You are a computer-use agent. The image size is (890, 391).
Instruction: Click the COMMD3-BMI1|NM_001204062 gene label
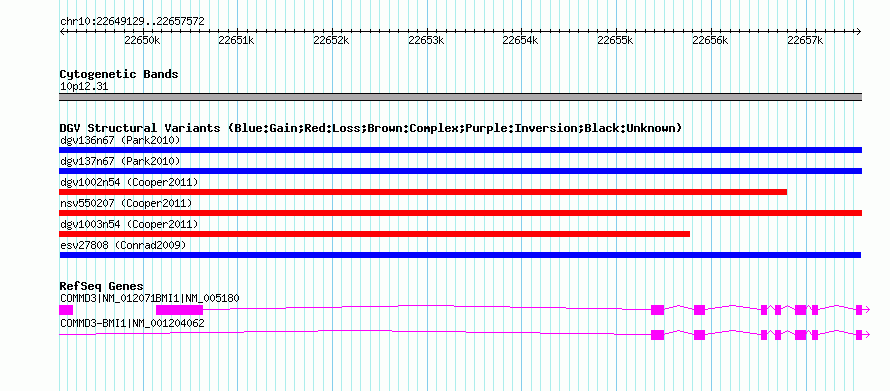[132, 323]
